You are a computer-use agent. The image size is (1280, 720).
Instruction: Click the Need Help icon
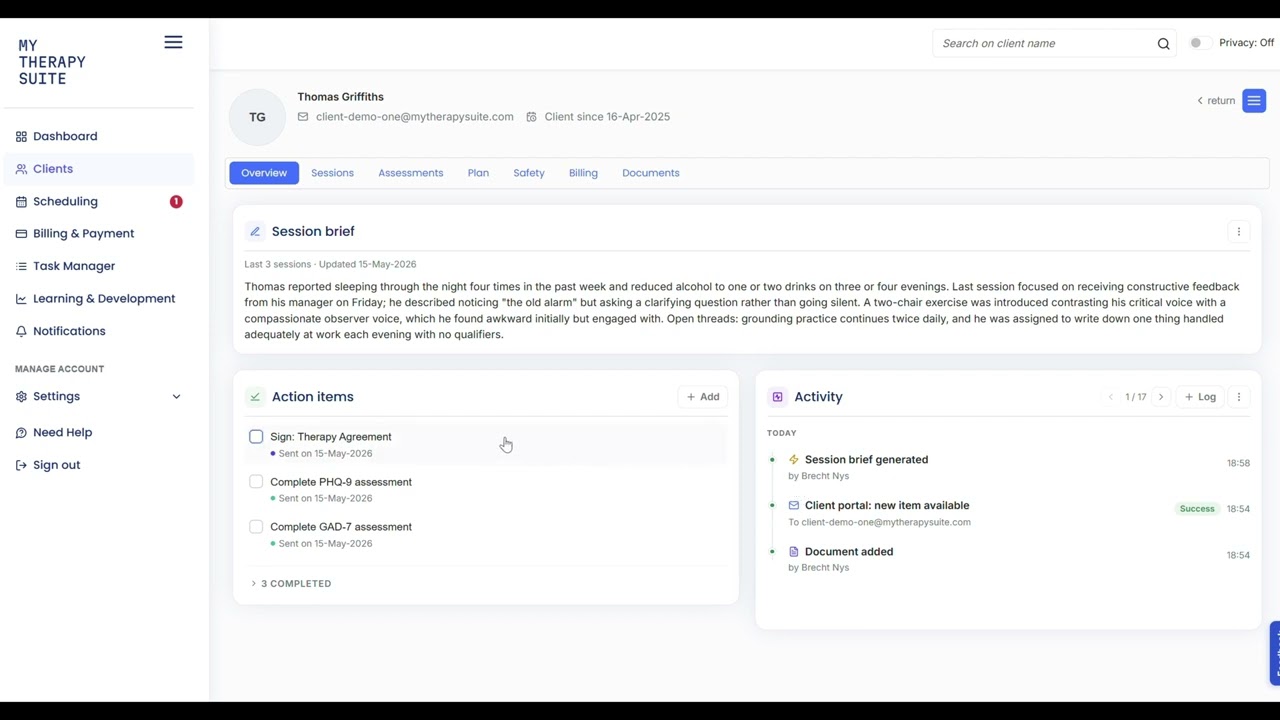21,433
